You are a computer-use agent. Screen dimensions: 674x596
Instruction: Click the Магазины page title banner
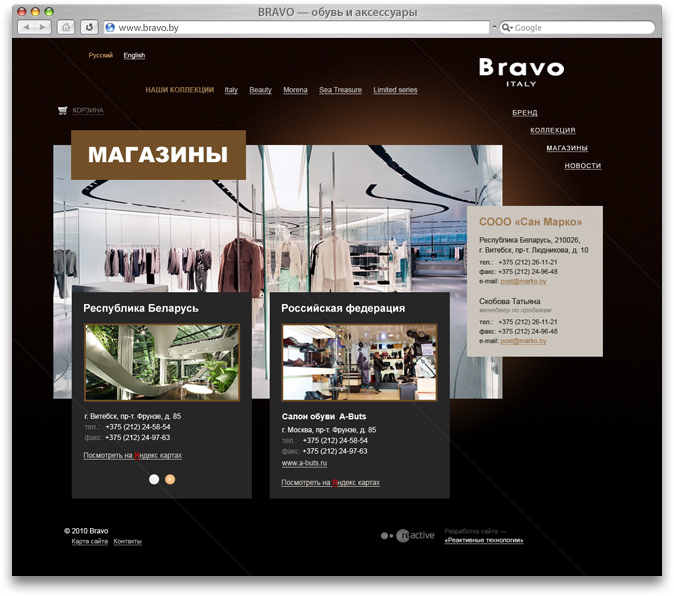pyautogui.click(x=158, y=155)
